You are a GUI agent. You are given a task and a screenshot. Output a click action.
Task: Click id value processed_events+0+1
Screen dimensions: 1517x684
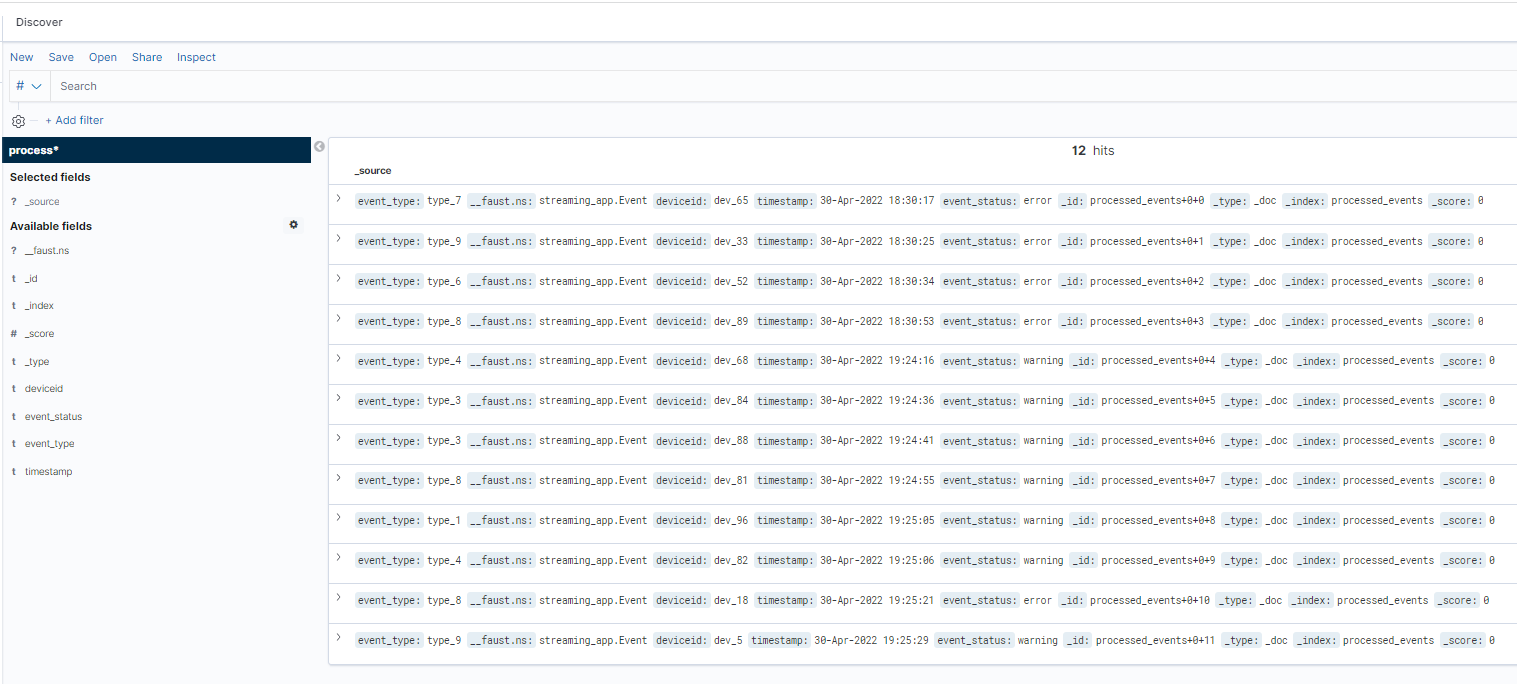pos(1147,241)
